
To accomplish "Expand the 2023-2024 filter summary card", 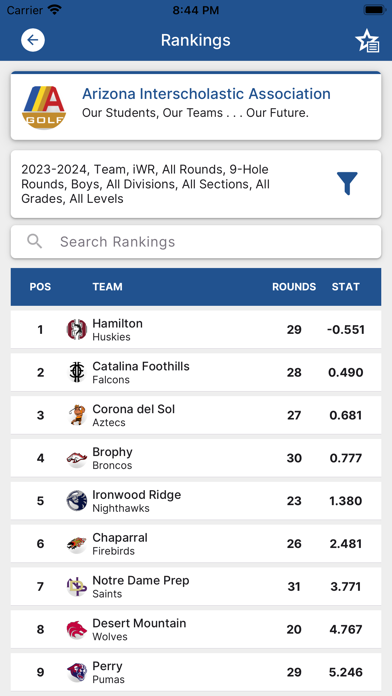I will coord(196,184).
